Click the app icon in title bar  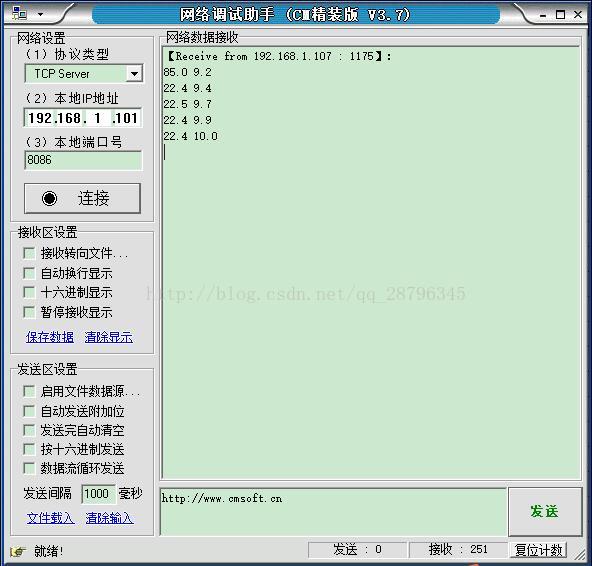[19, 14]
